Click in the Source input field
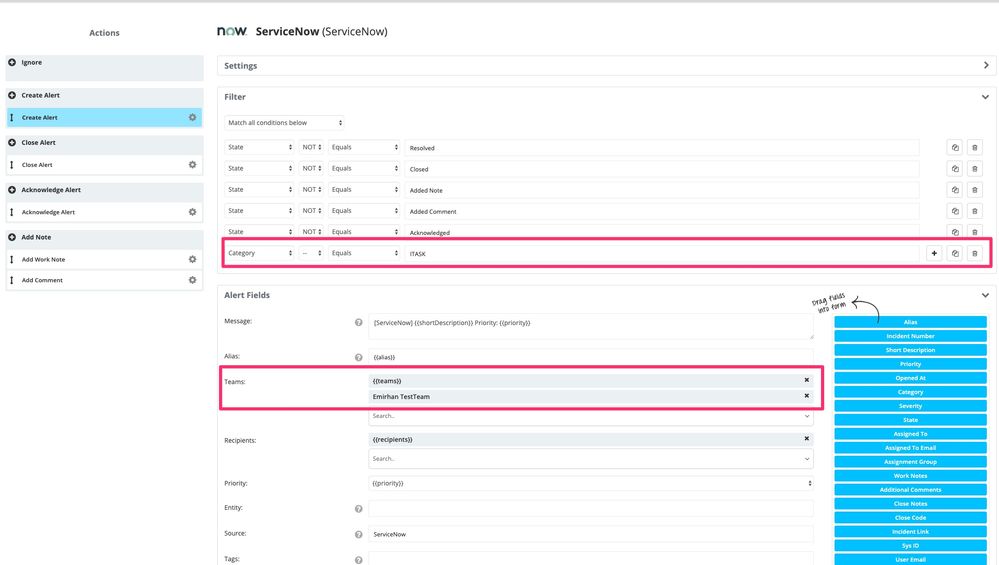 [x=591, y=534]
